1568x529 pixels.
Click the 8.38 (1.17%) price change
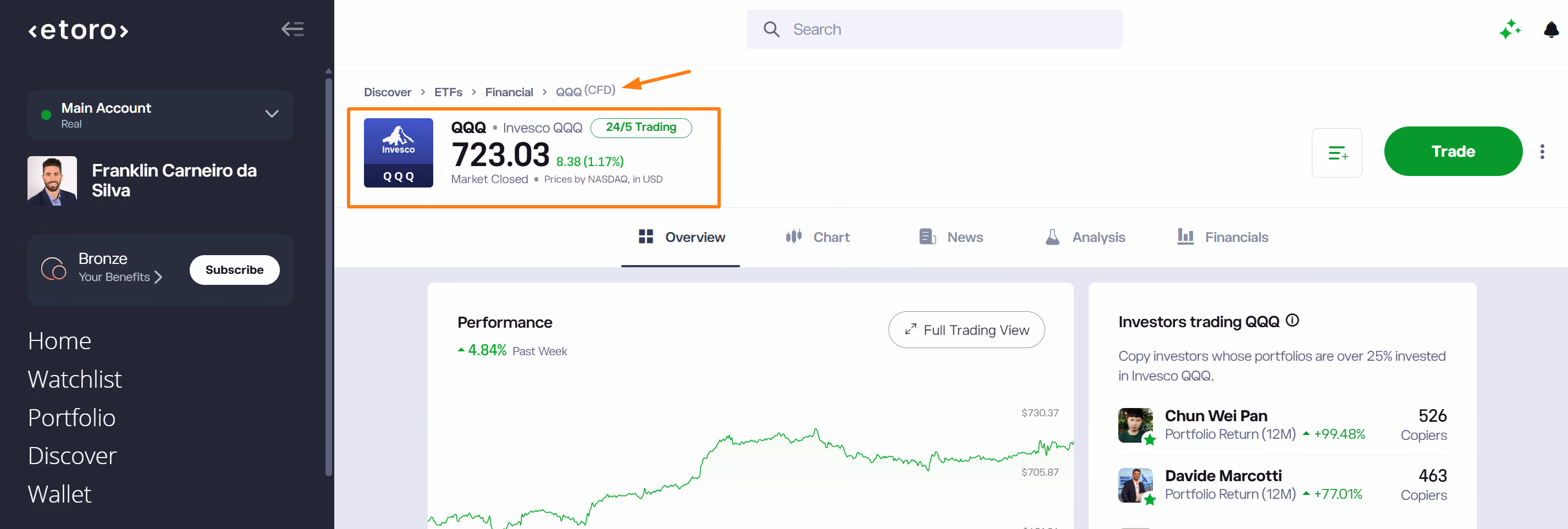(590, 161)
